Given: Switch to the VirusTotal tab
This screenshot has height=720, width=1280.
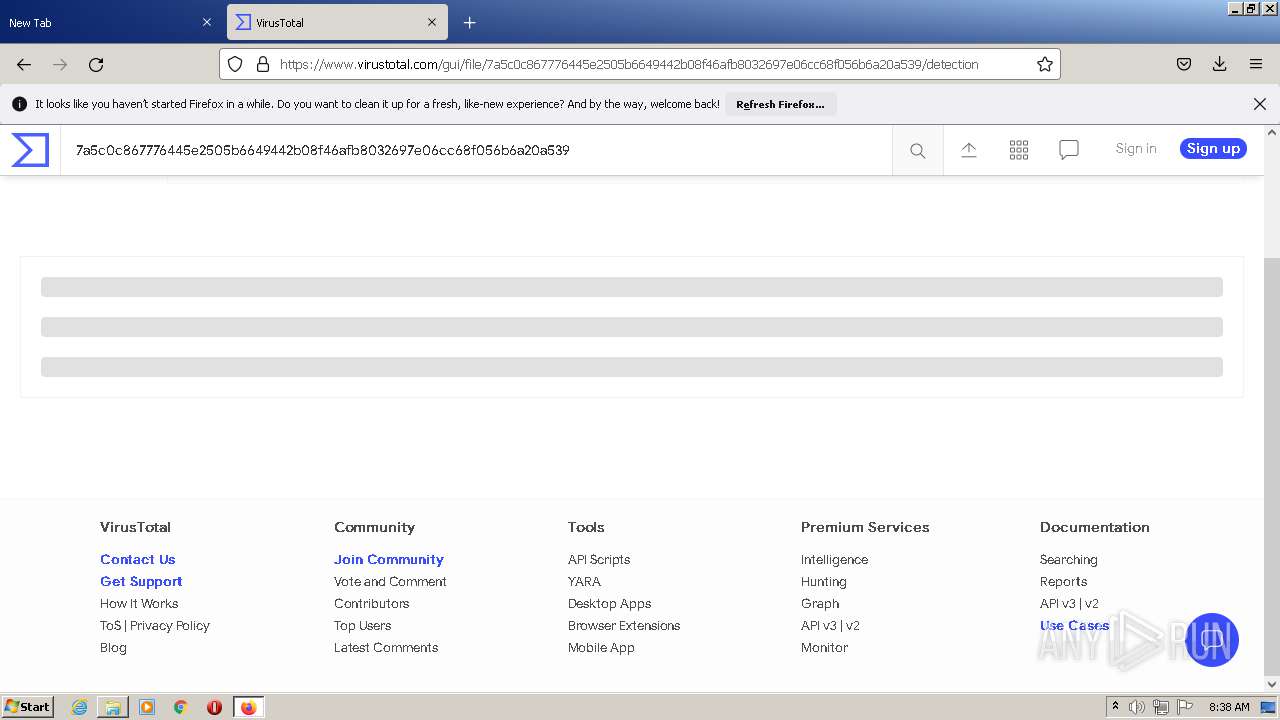Looking at the screenshot, I should [x=338, y=22].
